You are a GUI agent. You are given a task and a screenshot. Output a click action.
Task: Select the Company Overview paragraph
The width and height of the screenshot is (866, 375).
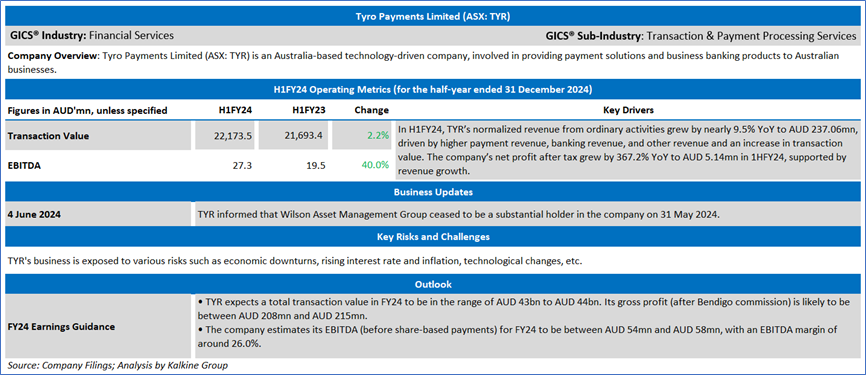(424, 63)
